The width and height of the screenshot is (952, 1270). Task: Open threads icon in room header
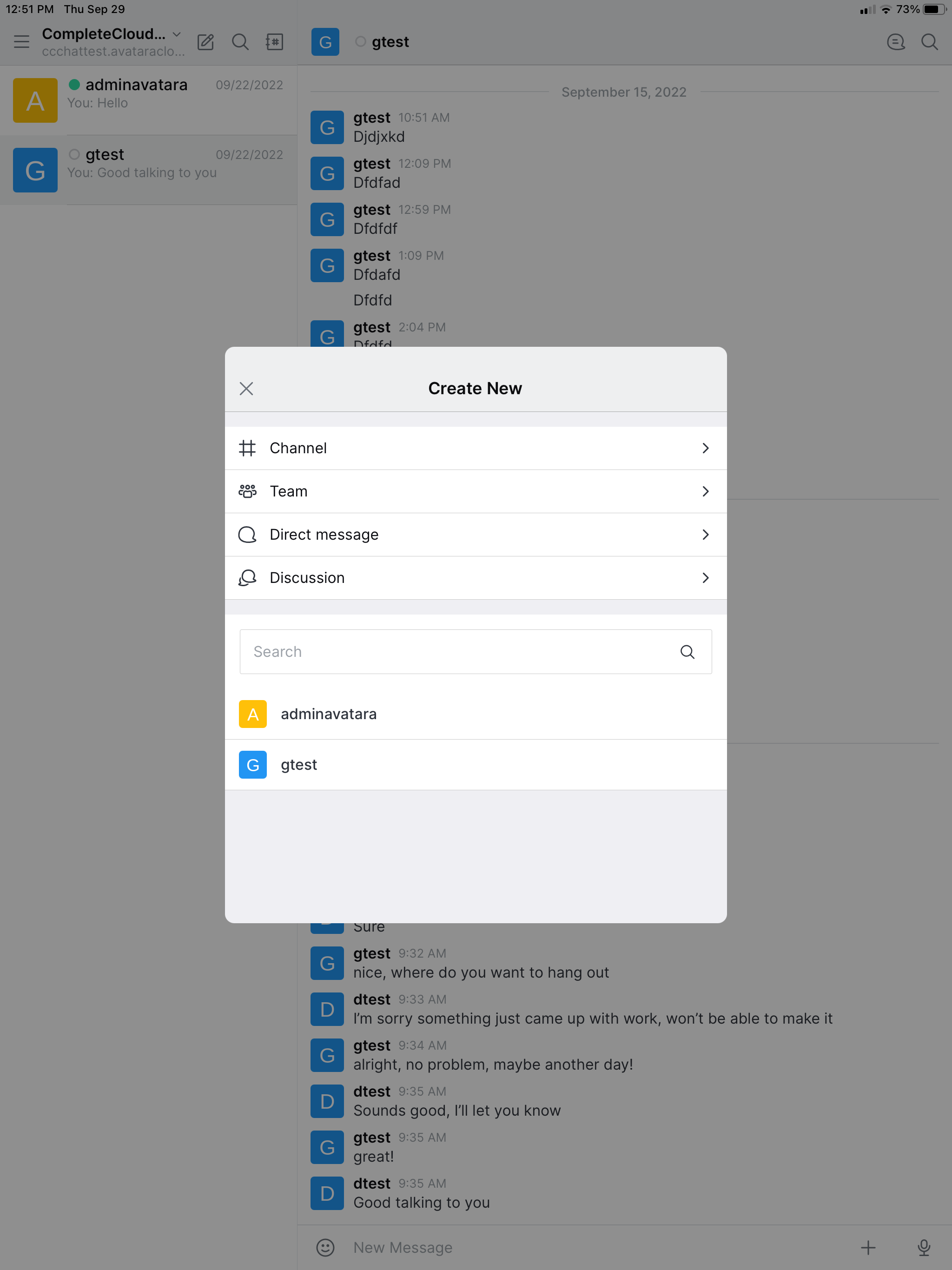(896, 42)
